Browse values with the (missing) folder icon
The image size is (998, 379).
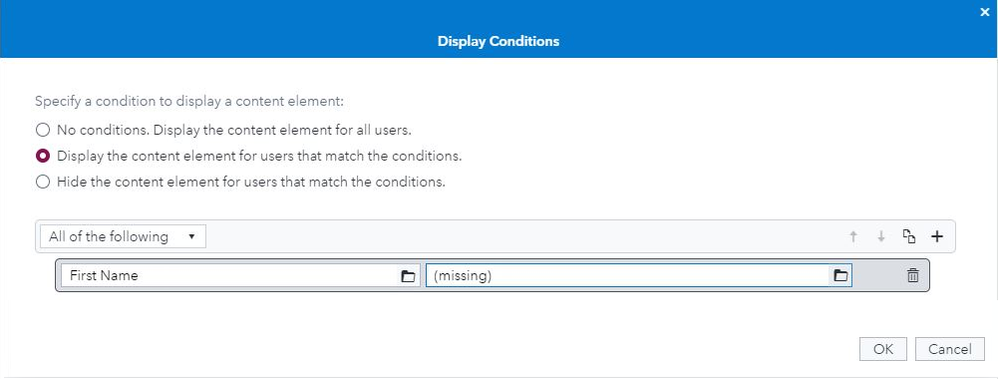pyautogui.click(x=841, y=276)
